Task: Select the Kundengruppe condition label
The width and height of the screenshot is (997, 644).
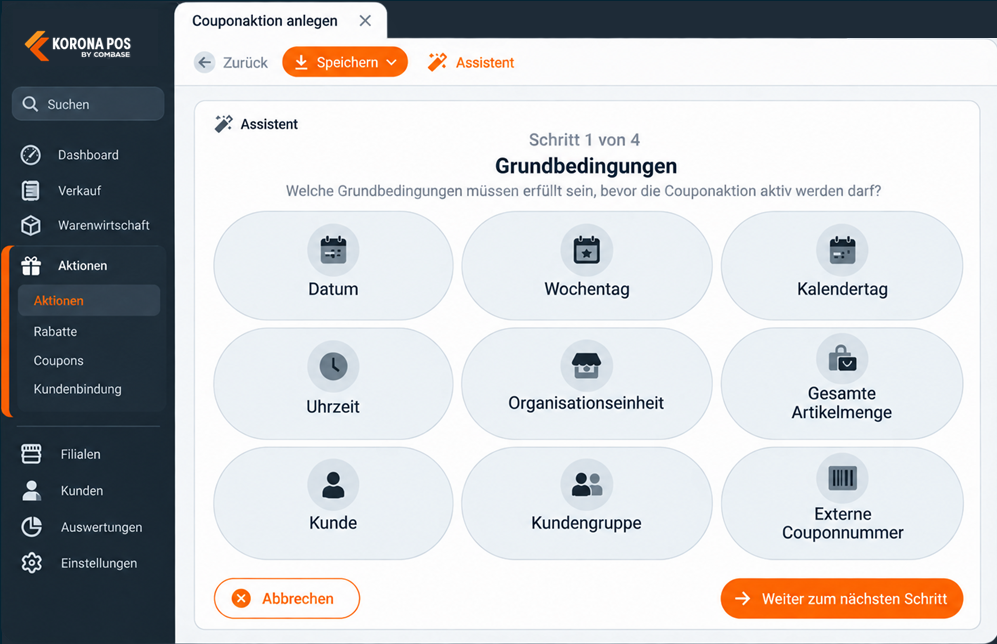Action: pos(586,523)
